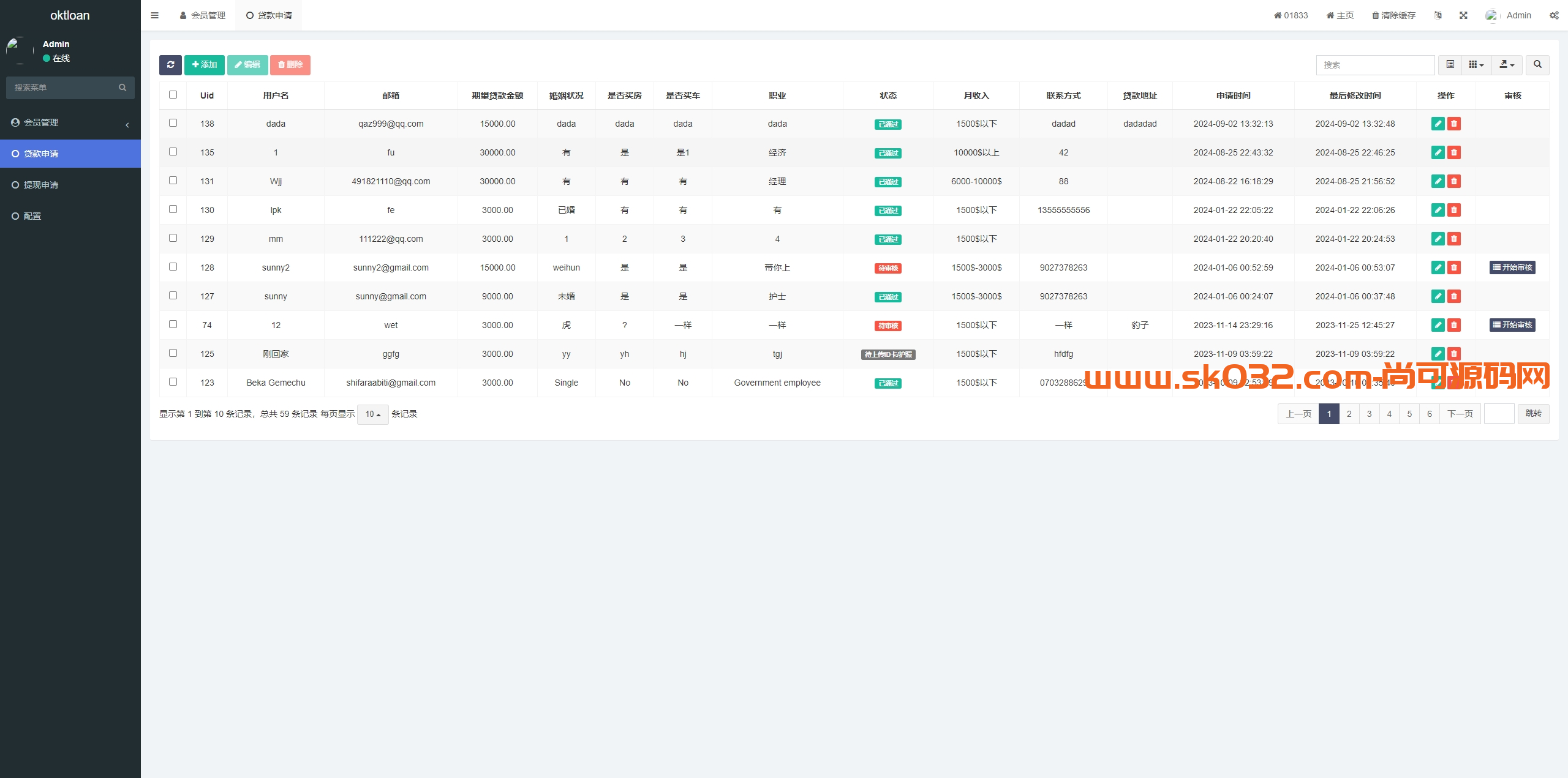Check the select-all checkbox in table header
Screen dimensions: 1568x778
pyautogui.click(x=173, y=95)
